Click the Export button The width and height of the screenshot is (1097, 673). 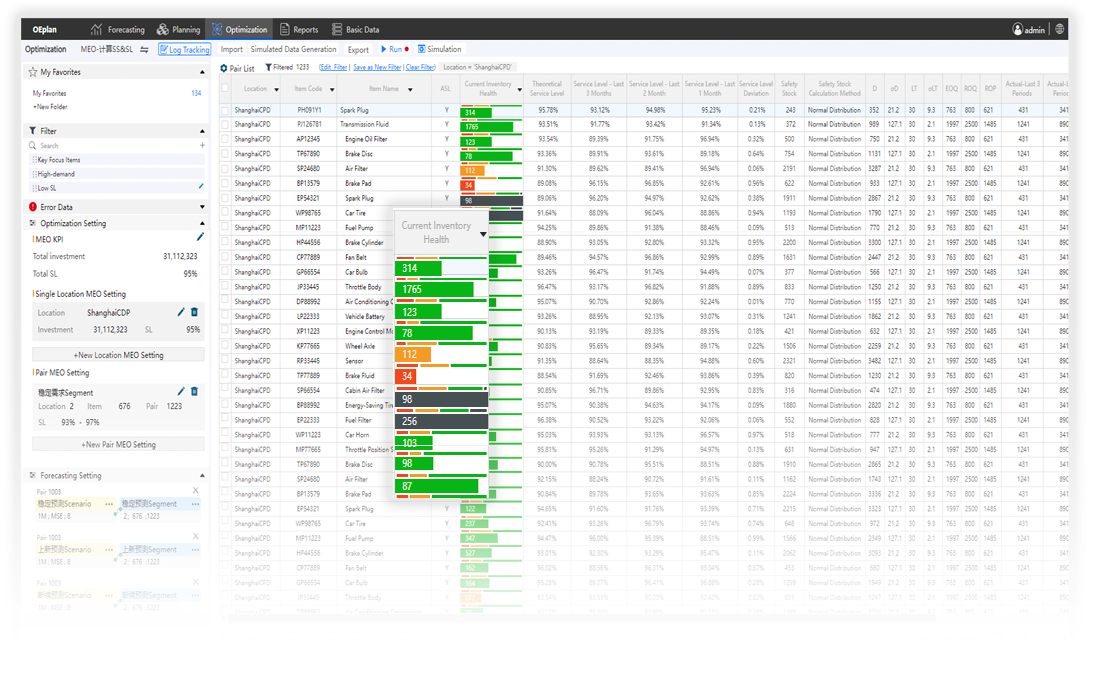[358, 50]
